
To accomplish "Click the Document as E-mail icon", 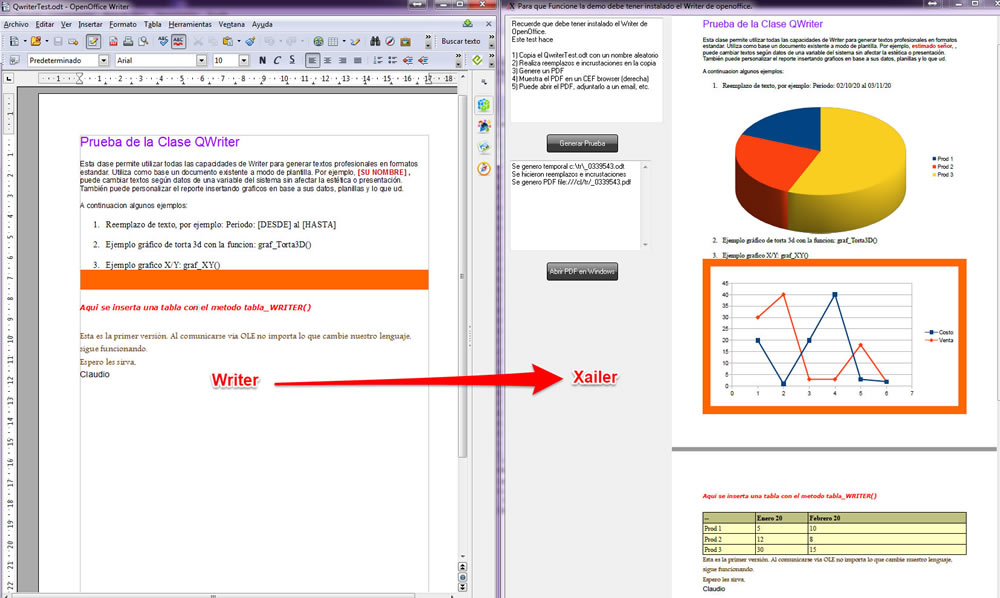I will point(73,41).
